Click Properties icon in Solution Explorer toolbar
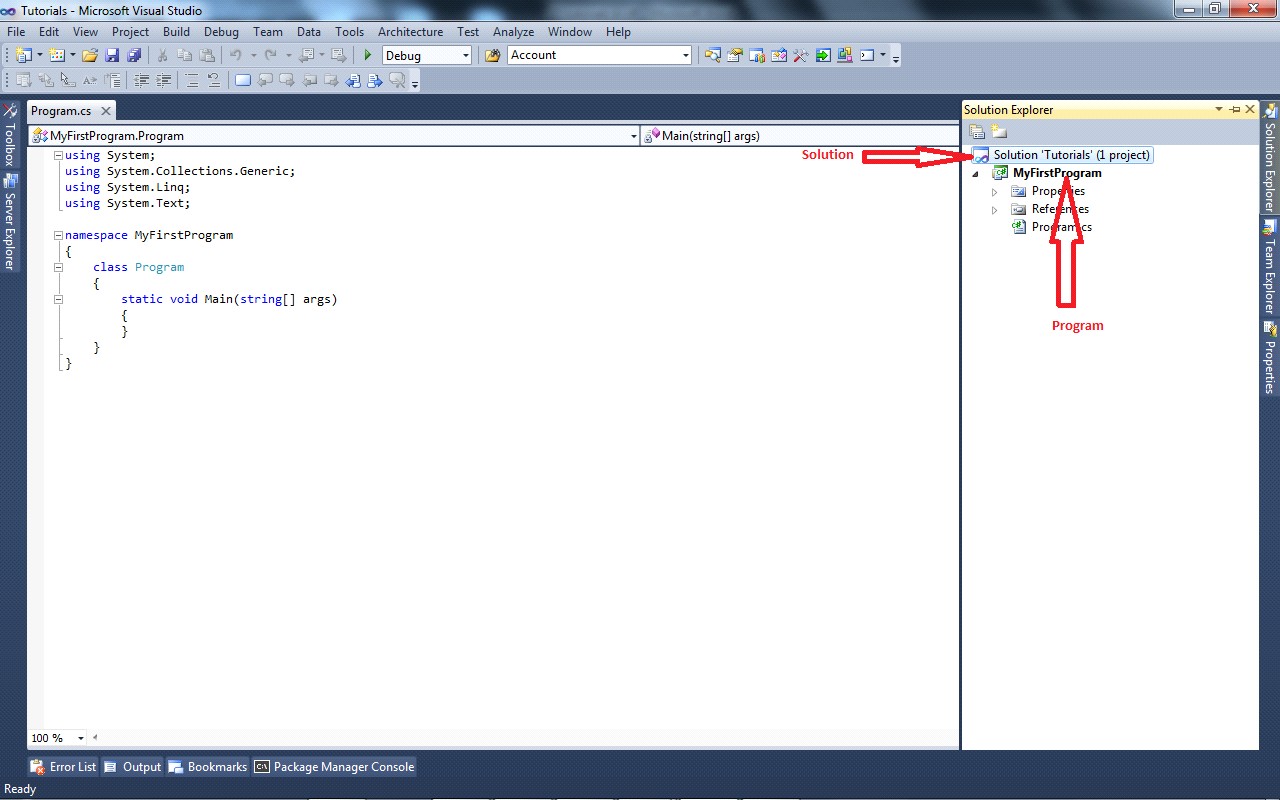The width and height of the screenshot is (1280, 800). [x=977, y=132]
